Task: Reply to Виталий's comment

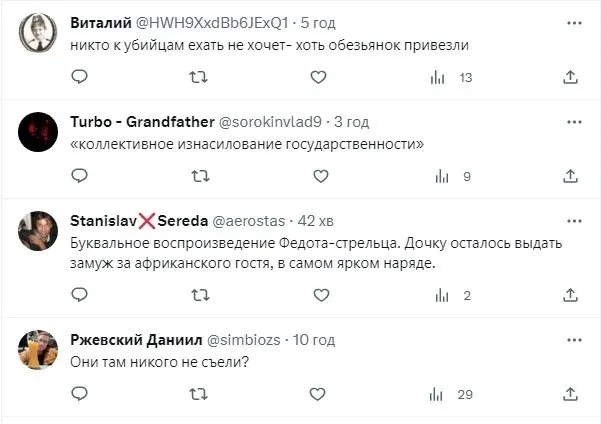Action: pyautogui.click(x=80, y=77)
